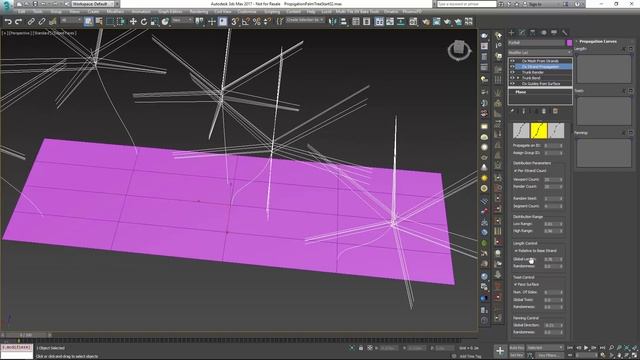Select the Select and Link tool

[31, 22]
